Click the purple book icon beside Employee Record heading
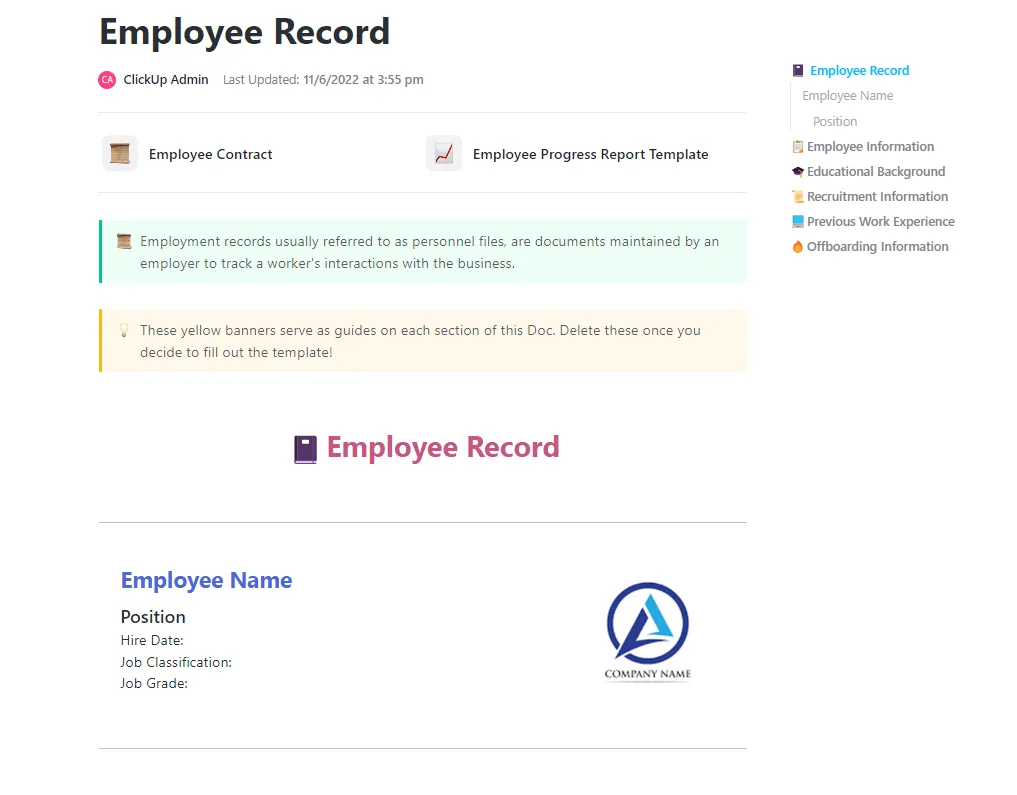Viewport: 1017px width, 795px height. [305, 449]
